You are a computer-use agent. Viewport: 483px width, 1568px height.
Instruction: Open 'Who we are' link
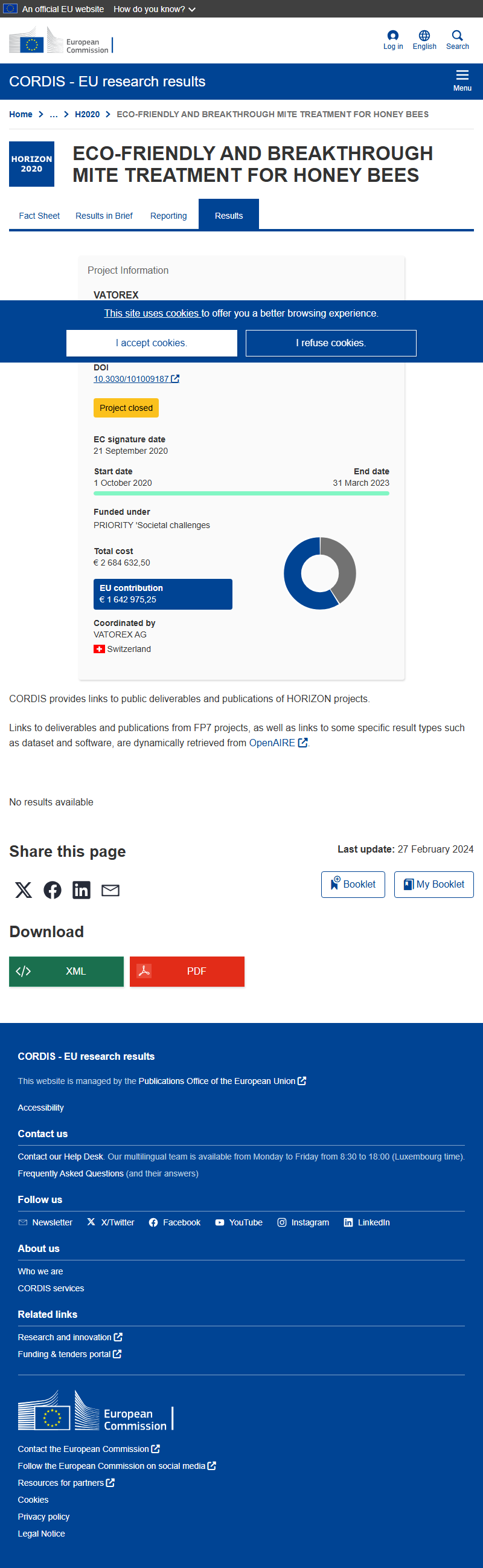pyautogui.click(x=40, y=1271)
